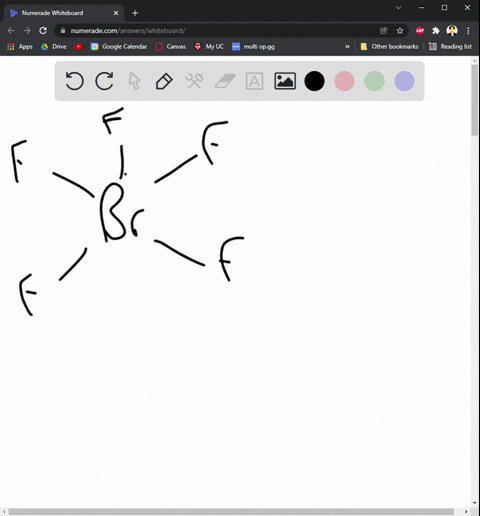Open the Other bookmarks folder

point(389,47)
